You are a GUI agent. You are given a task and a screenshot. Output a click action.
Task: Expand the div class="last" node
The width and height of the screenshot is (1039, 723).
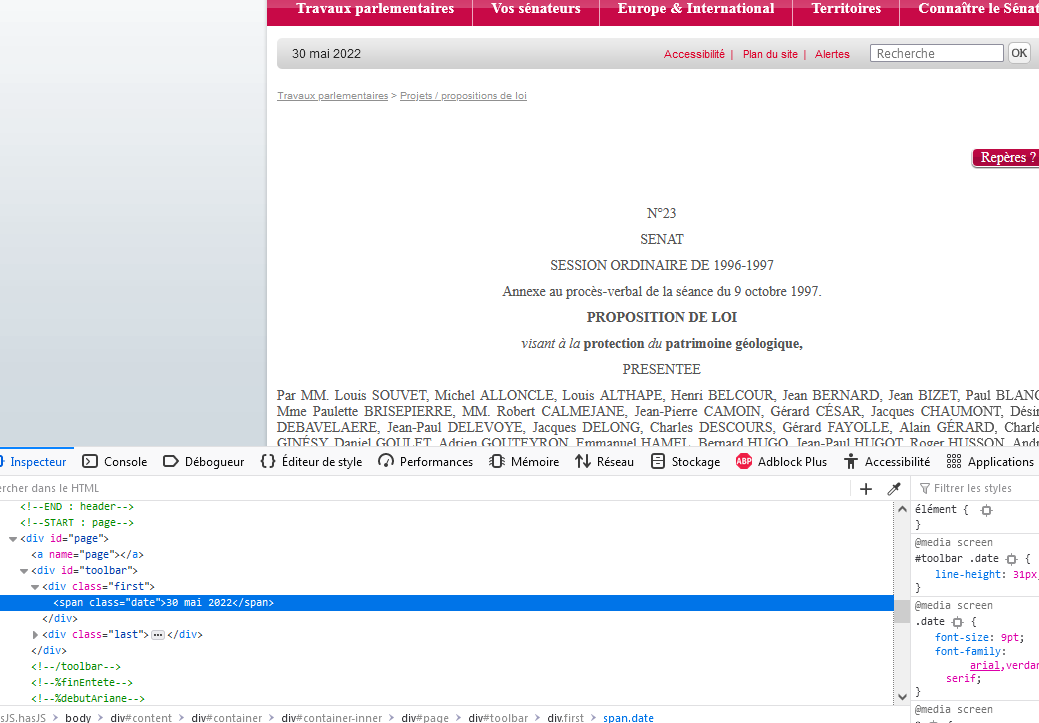[x=36, y=635]
